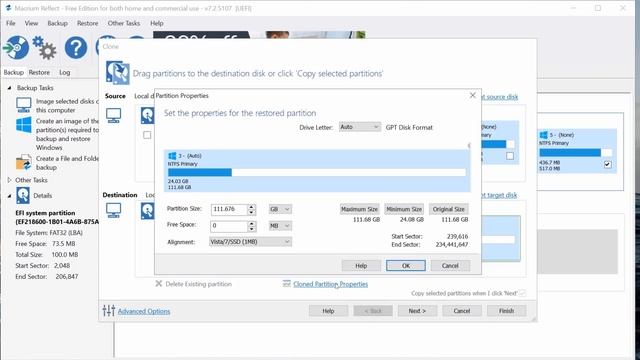This screenshot has width=640, height=360.
Task: Click the blue help question mark icon
Action: 76,48
